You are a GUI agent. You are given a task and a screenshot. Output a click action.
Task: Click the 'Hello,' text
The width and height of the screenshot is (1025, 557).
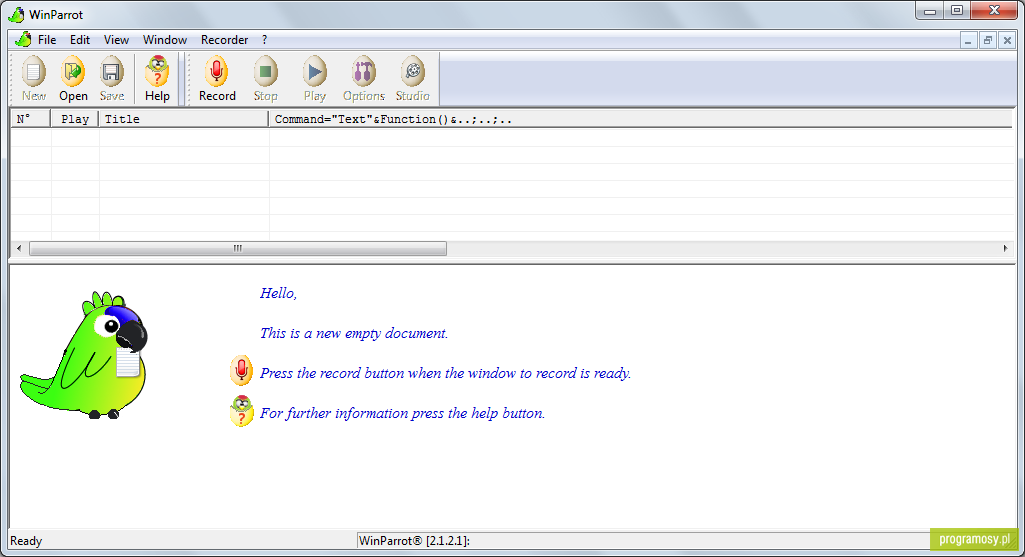pyautogui.click(x=278, y=294)
